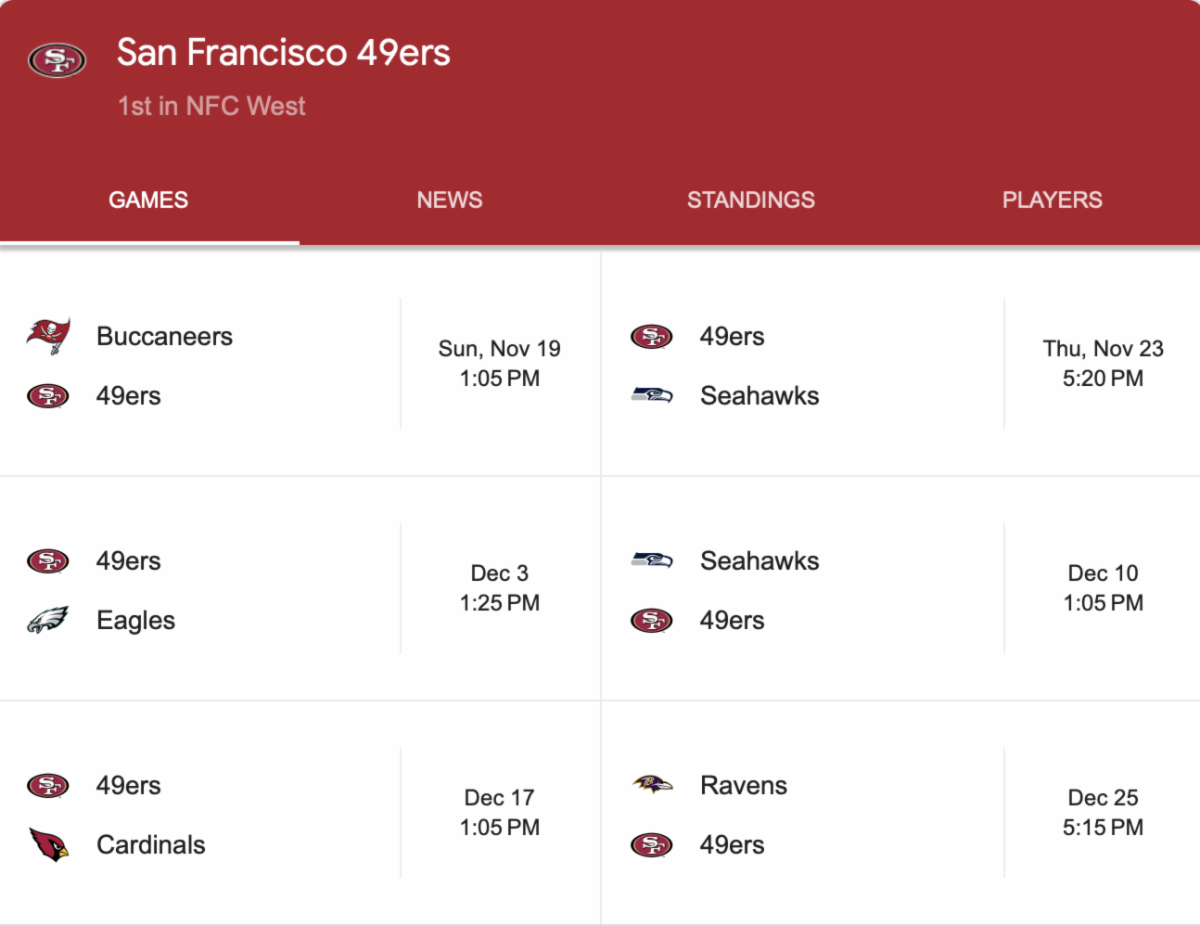
Task: Click the 1st in NFC West subtitle
Action: coord(212,106)
